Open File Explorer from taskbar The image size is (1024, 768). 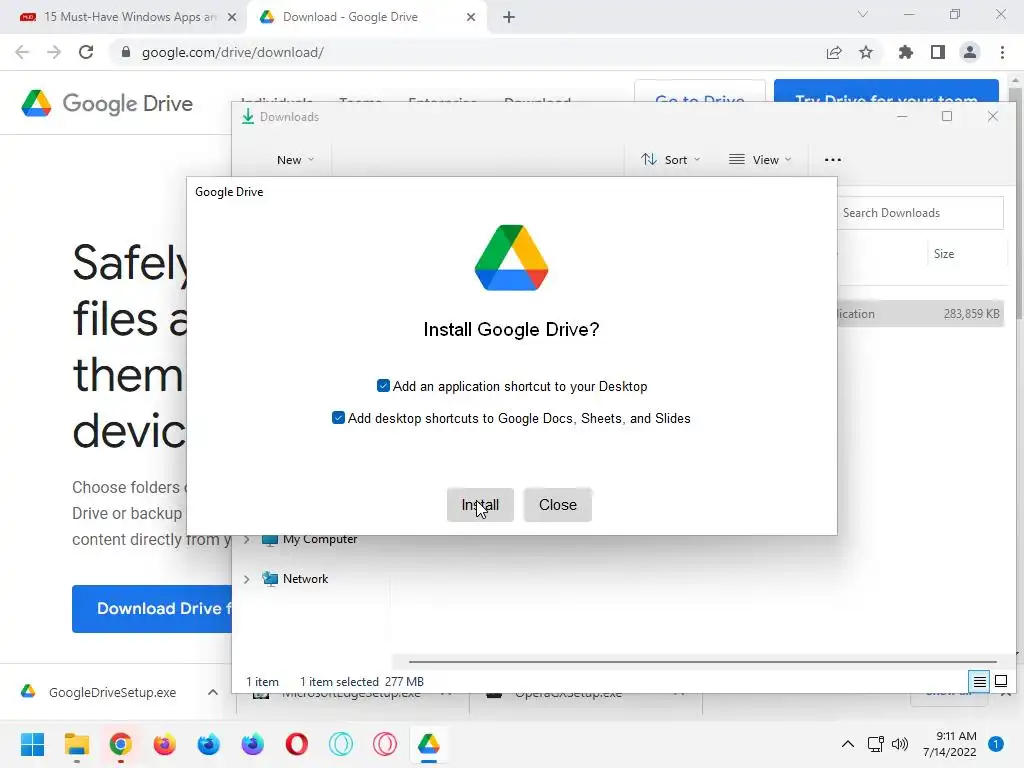click(x=76, y=744)
